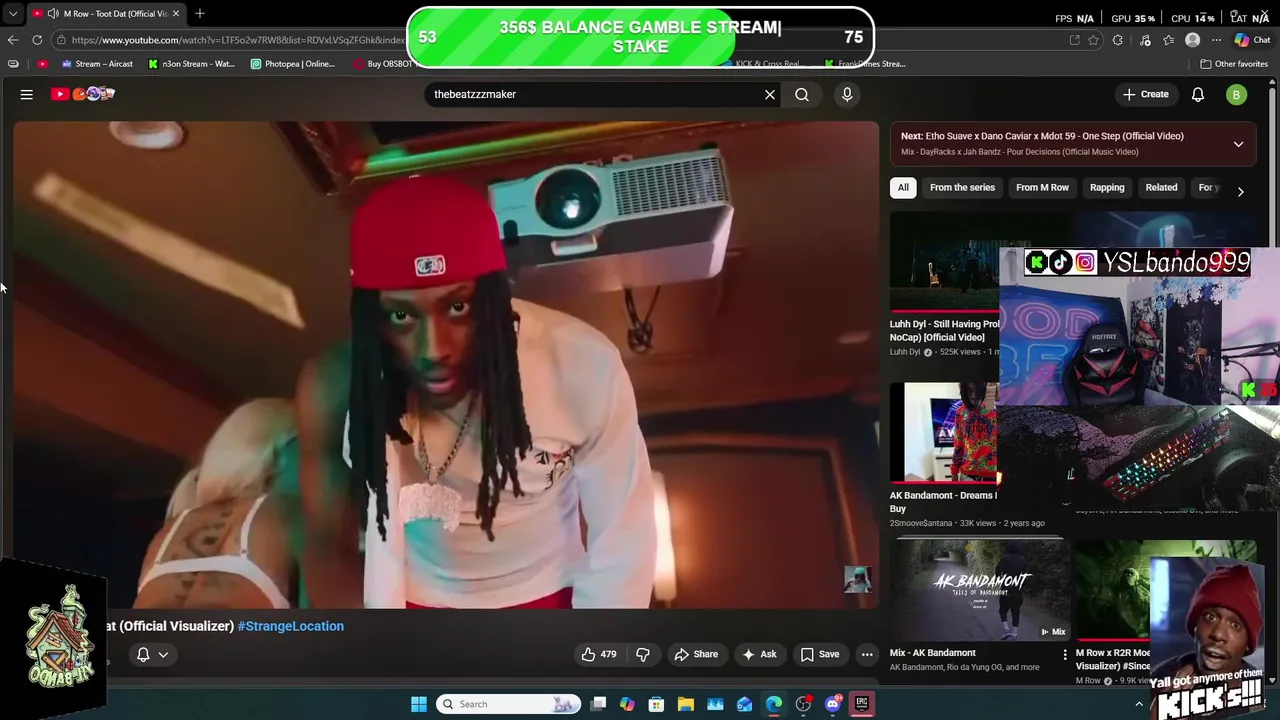Screen dimensions: 1280x720
Task: Open Luhh Dyl Still Having Problems thumbnail
Action: click(944, 263)
